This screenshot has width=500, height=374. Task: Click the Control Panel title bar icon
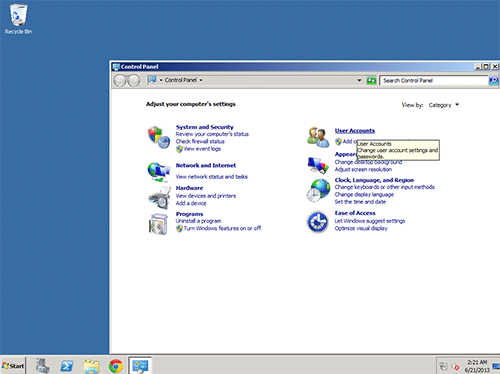point(116,67)
